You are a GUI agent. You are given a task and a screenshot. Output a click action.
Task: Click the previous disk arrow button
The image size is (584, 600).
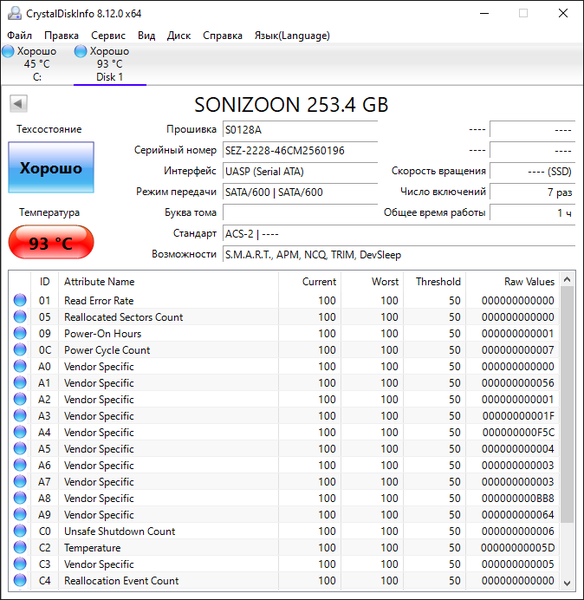click(18, 103)
